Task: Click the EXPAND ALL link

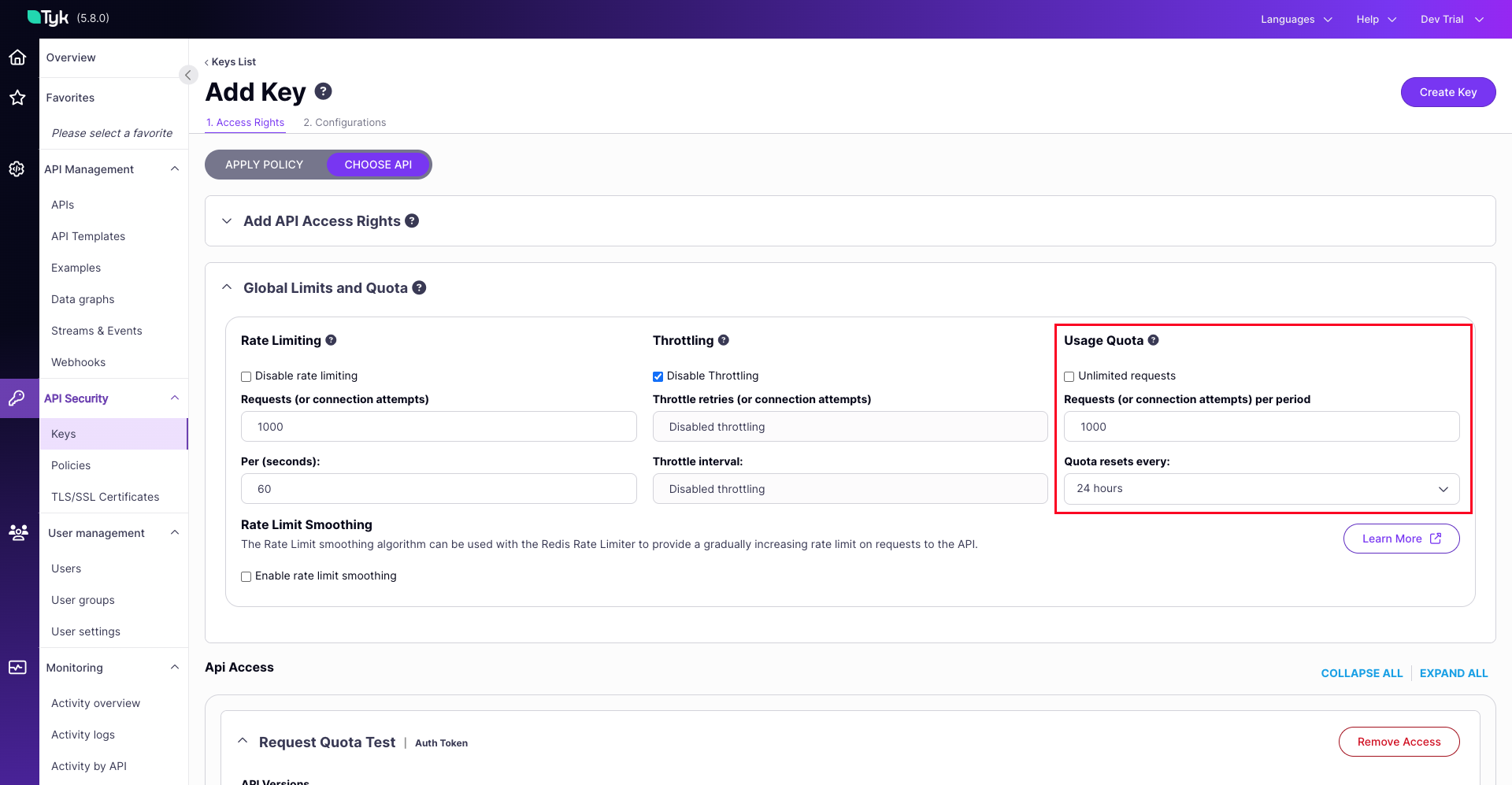Action: pos(1453,673)
